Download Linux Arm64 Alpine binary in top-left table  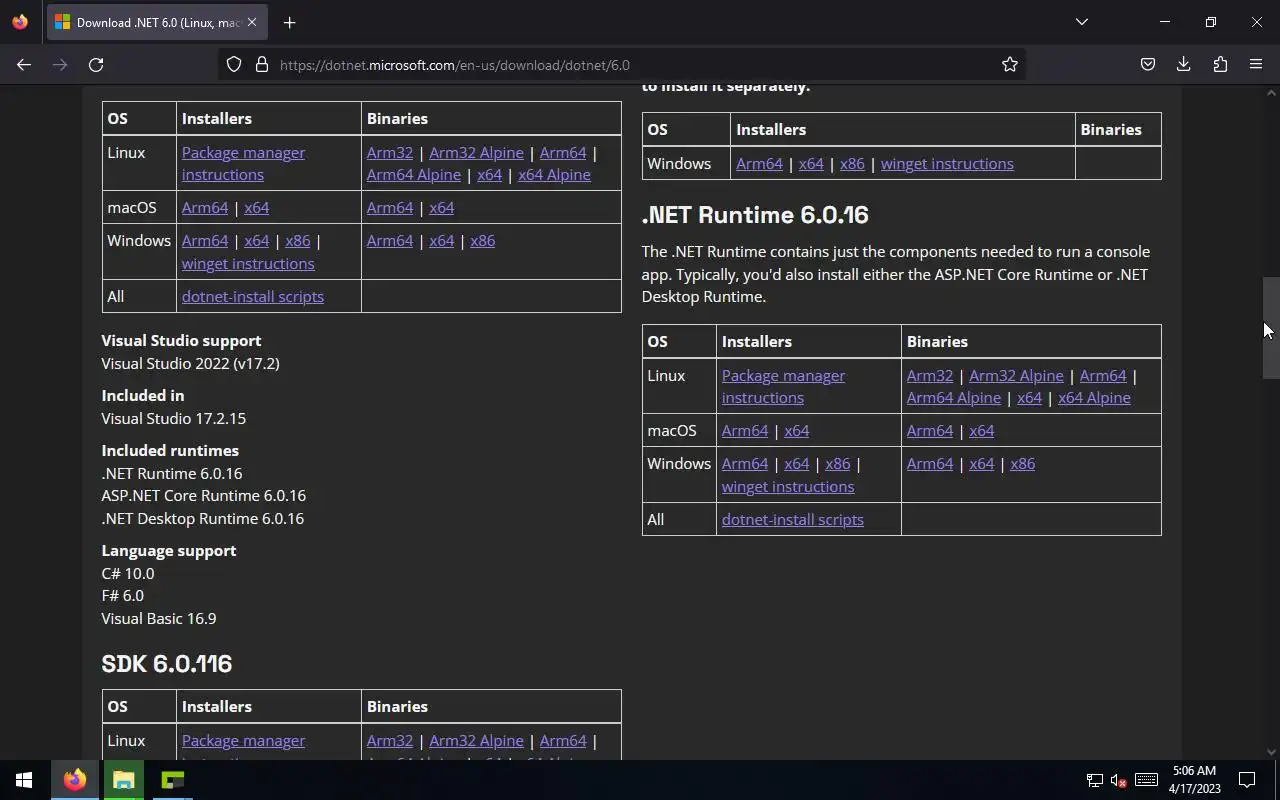tap(414, 174)
